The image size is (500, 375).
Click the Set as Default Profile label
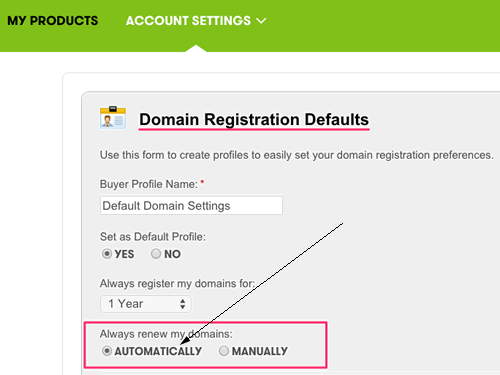point(153,237)
